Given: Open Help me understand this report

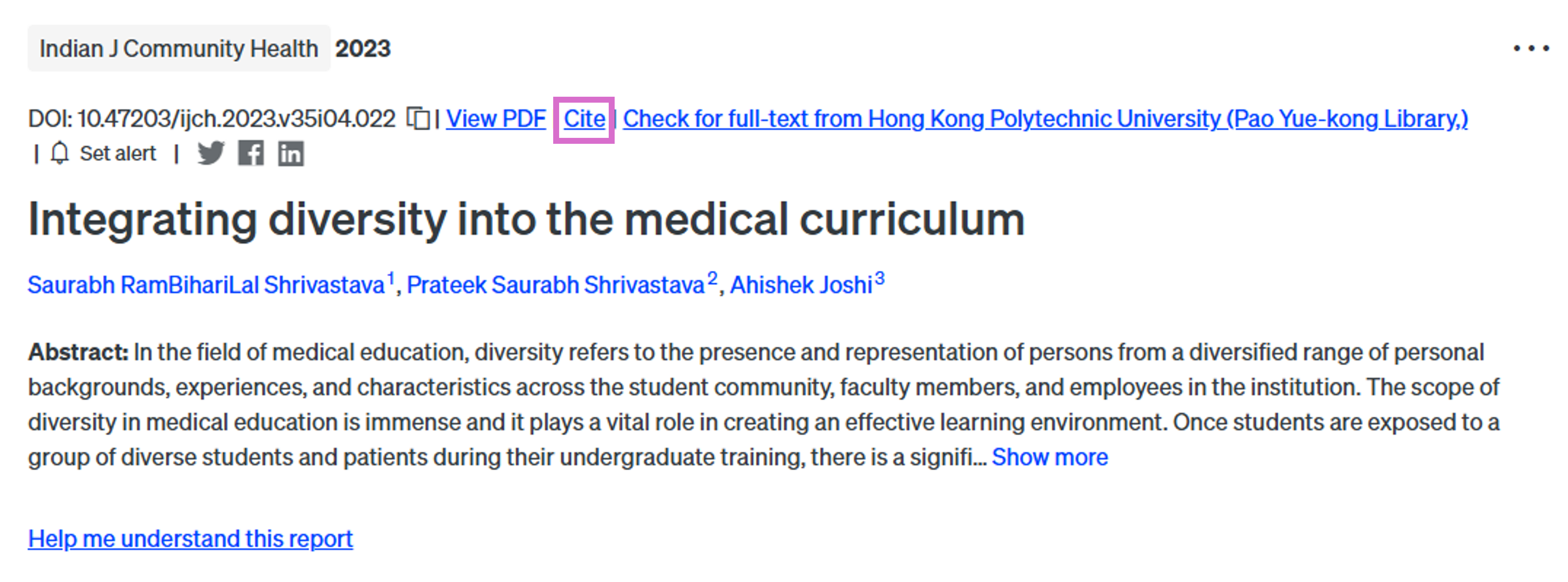Looking at the screenshot, I should tap(190, 538).
